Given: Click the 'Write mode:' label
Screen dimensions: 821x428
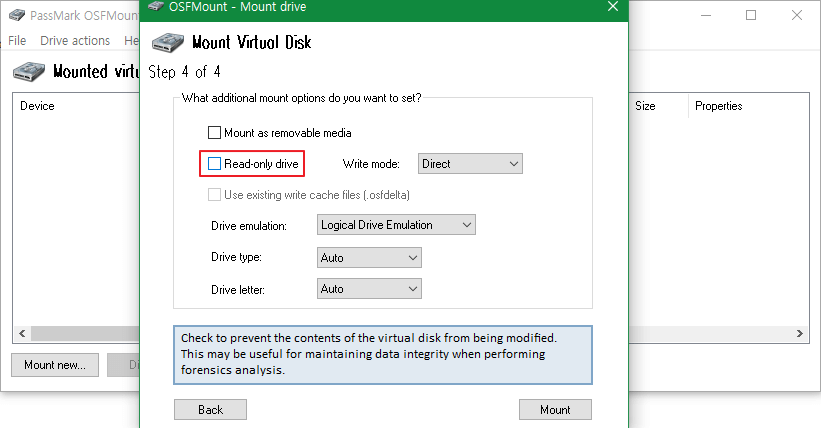Looking at the screenshot, I should [371, 164].
